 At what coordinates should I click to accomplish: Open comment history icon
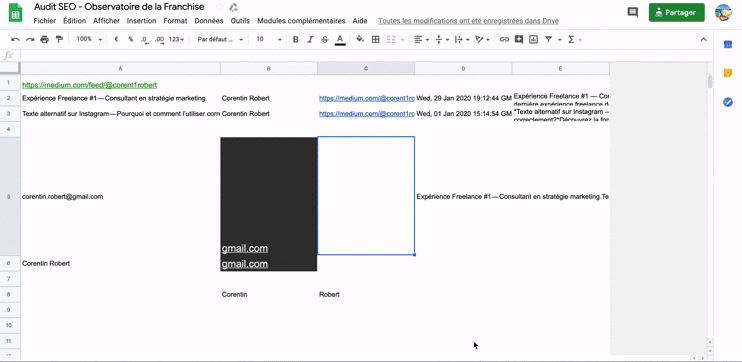tap(633, 12)
